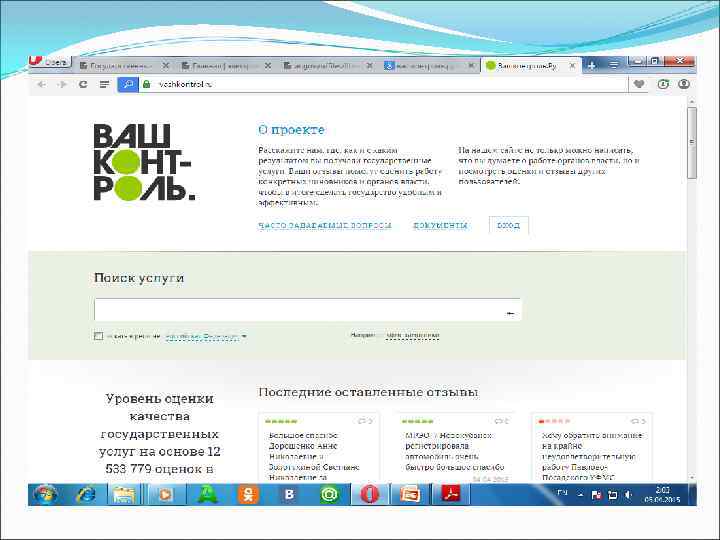Open the Документы link
This screenshot has width=720, height=540.
pyautogui.click(x=440, y=225)
